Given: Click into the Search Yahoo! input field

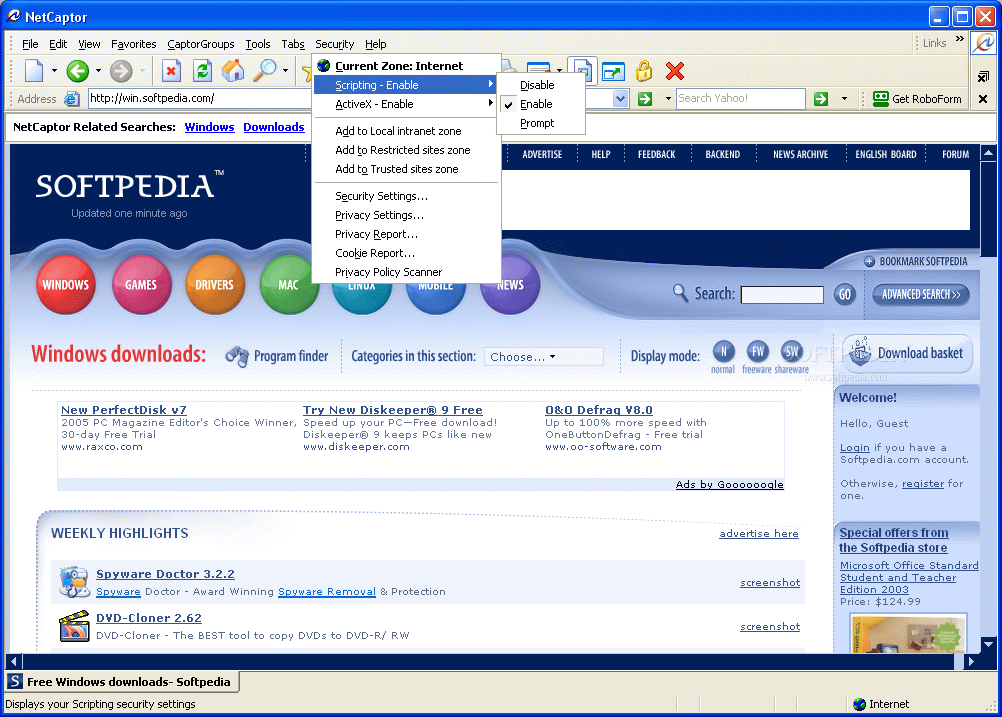Looking at the screenshot, I should [x=741, y=98].
